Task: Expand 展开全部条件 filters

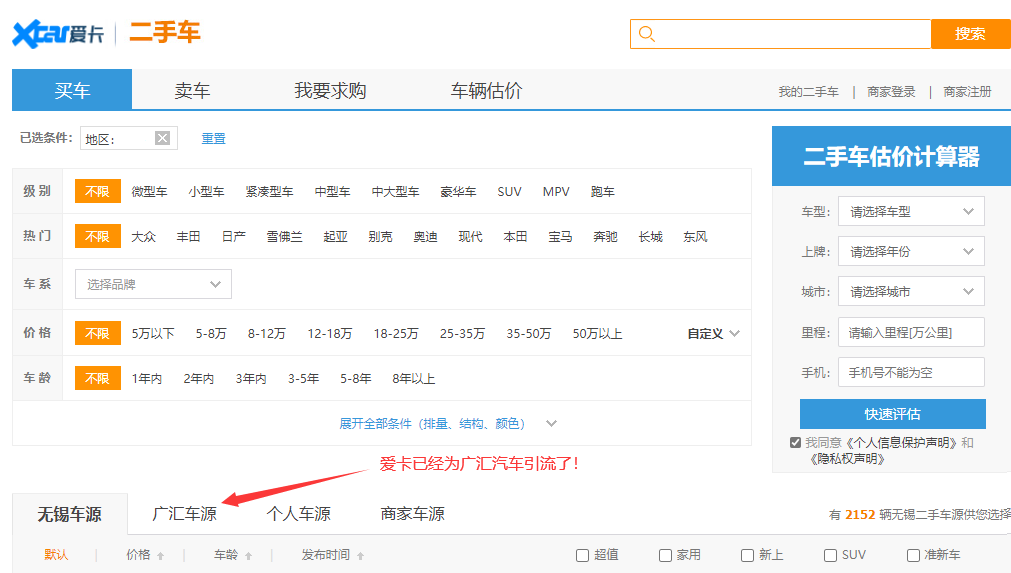Action: pos(447,423)
